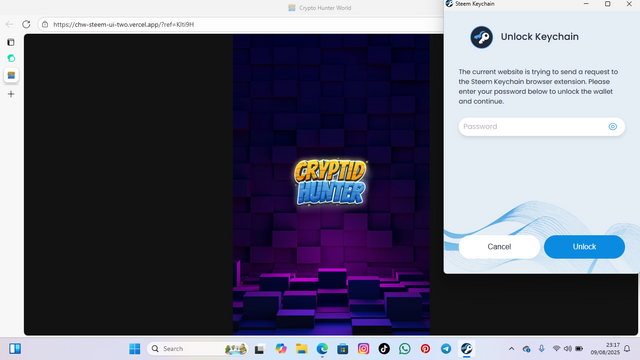Open Wi-Fi network settings in tray

556,349
